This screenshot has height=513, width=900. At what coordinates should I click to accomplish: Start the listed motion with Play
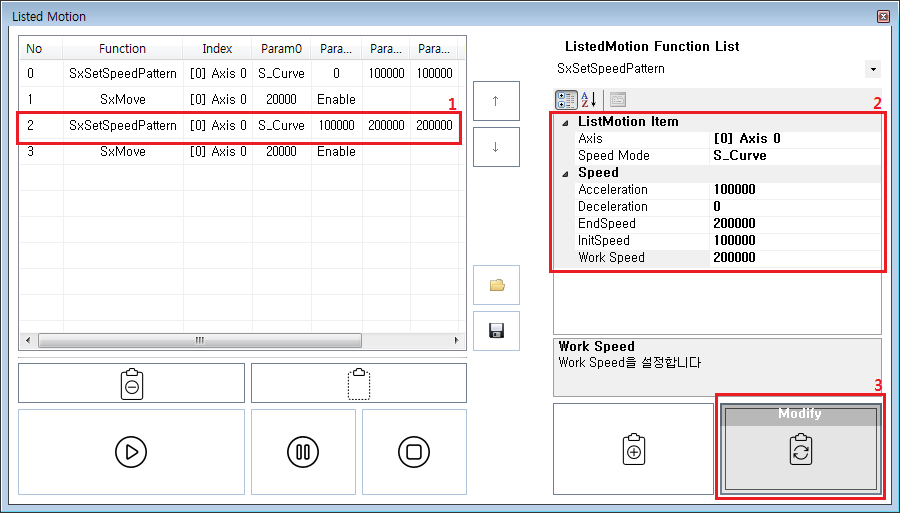(x=131, y=452)
